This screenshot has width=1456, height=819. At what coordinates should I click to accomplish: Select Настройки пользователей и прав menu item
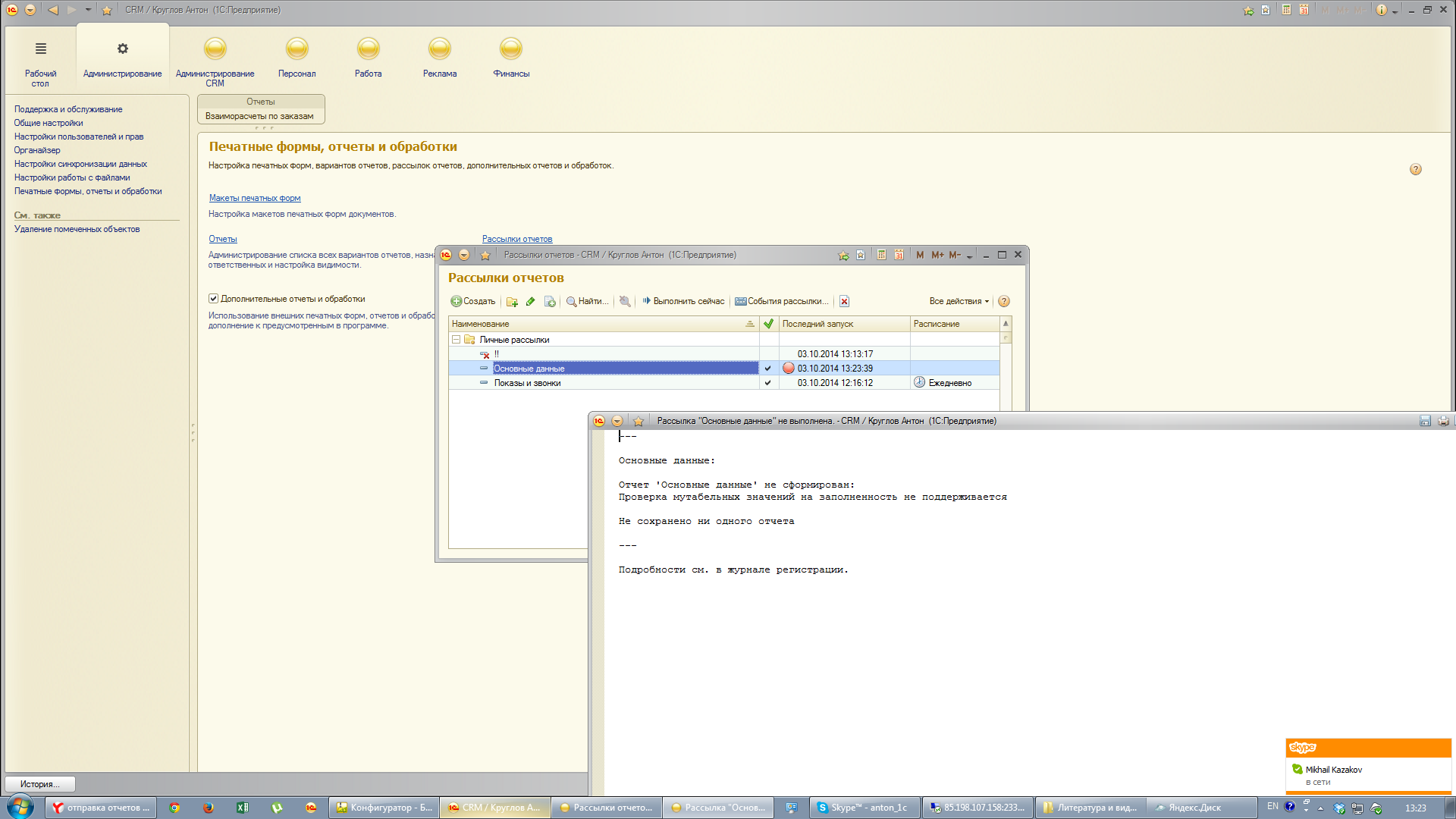[79, 136]
